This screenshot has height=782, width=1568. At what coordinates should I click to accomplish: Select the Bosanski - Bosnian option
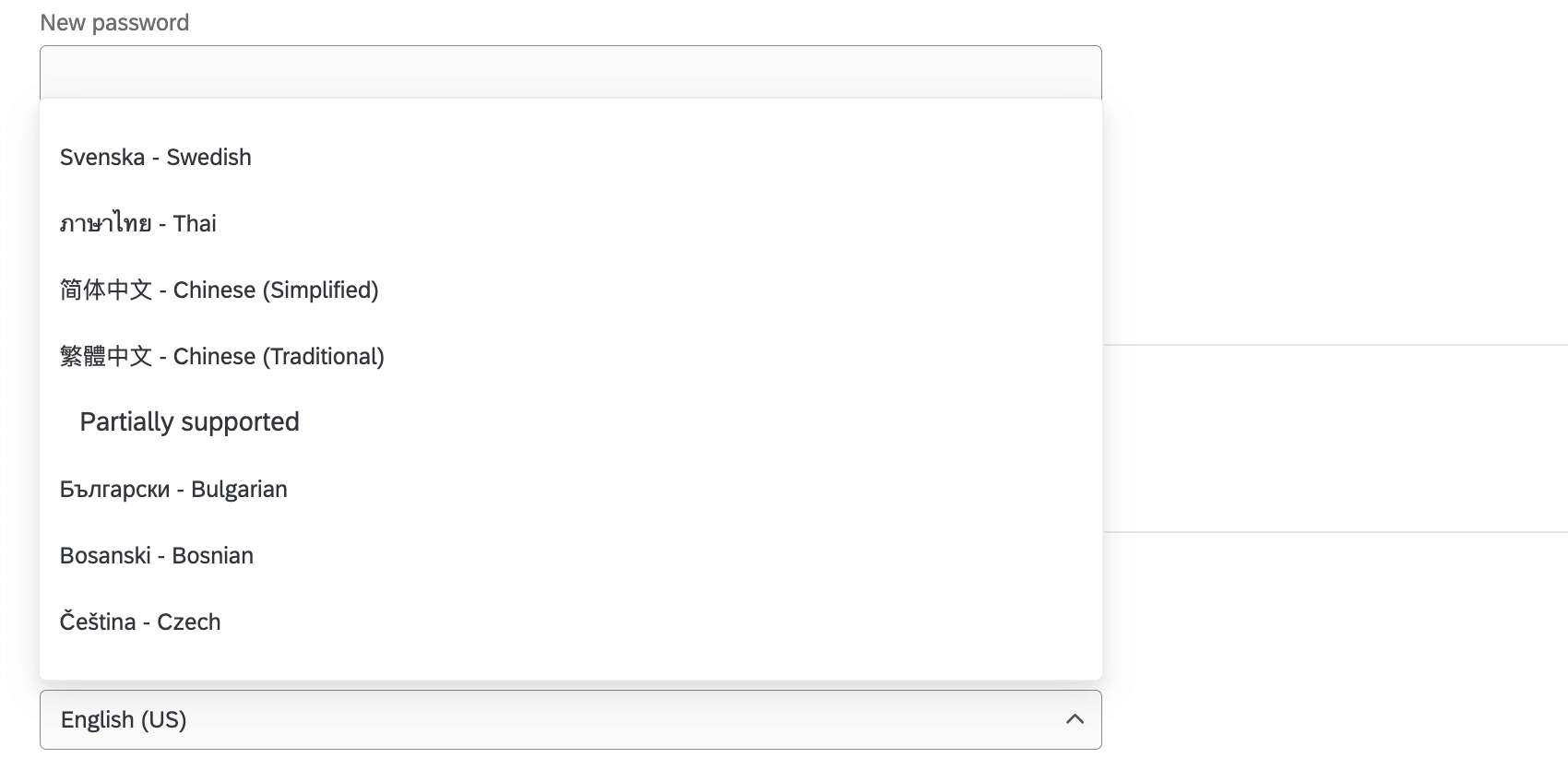pyautogui.click(x=157, y=555)
